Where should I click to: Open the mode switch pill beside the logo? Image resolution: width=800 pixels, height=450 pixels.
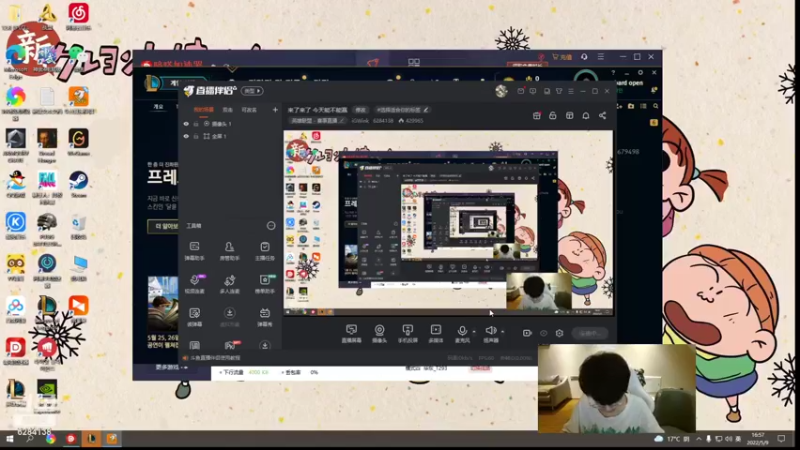(252, 91)
